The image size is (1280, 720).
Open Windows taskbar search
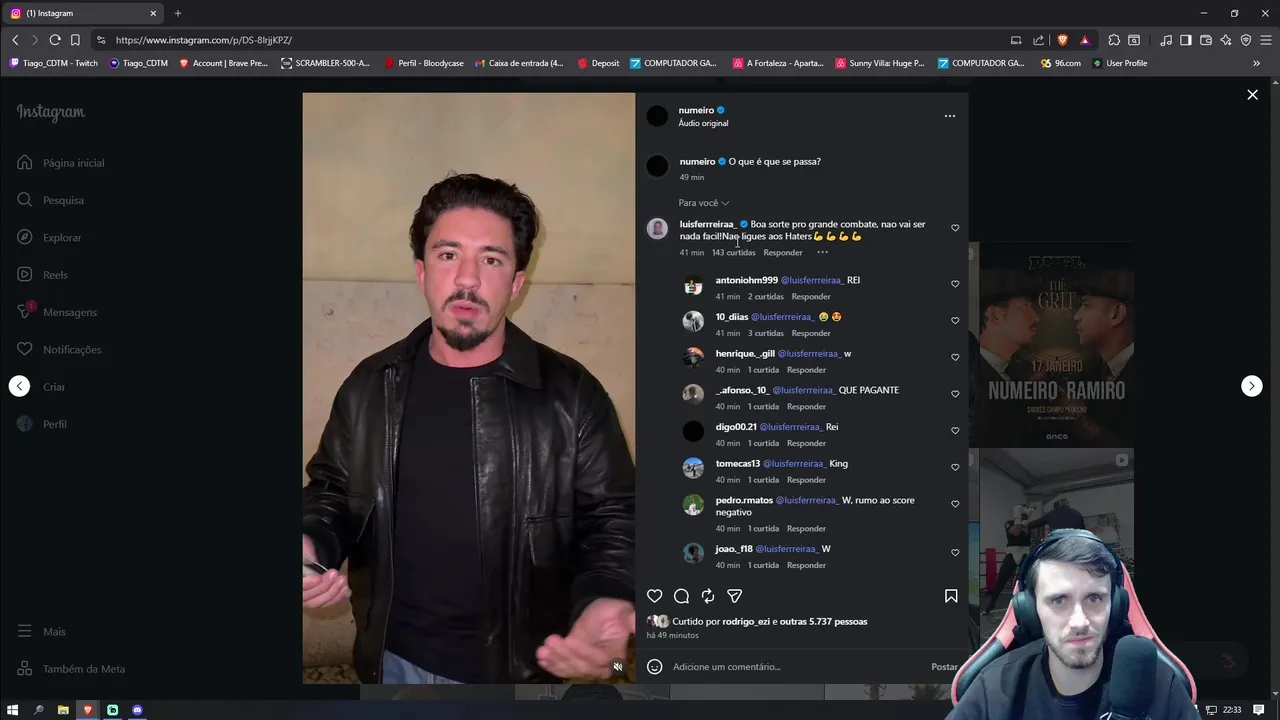coord(39,710)
